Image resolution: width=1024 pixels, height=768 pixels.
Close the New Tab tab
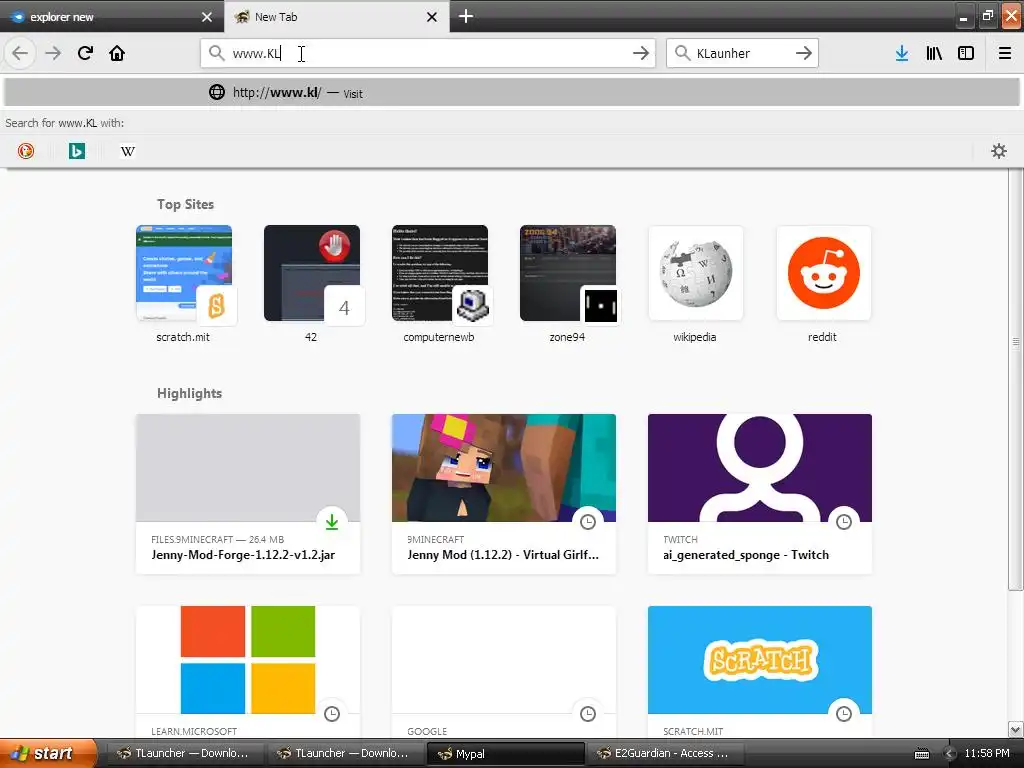(x=432, y=17)
